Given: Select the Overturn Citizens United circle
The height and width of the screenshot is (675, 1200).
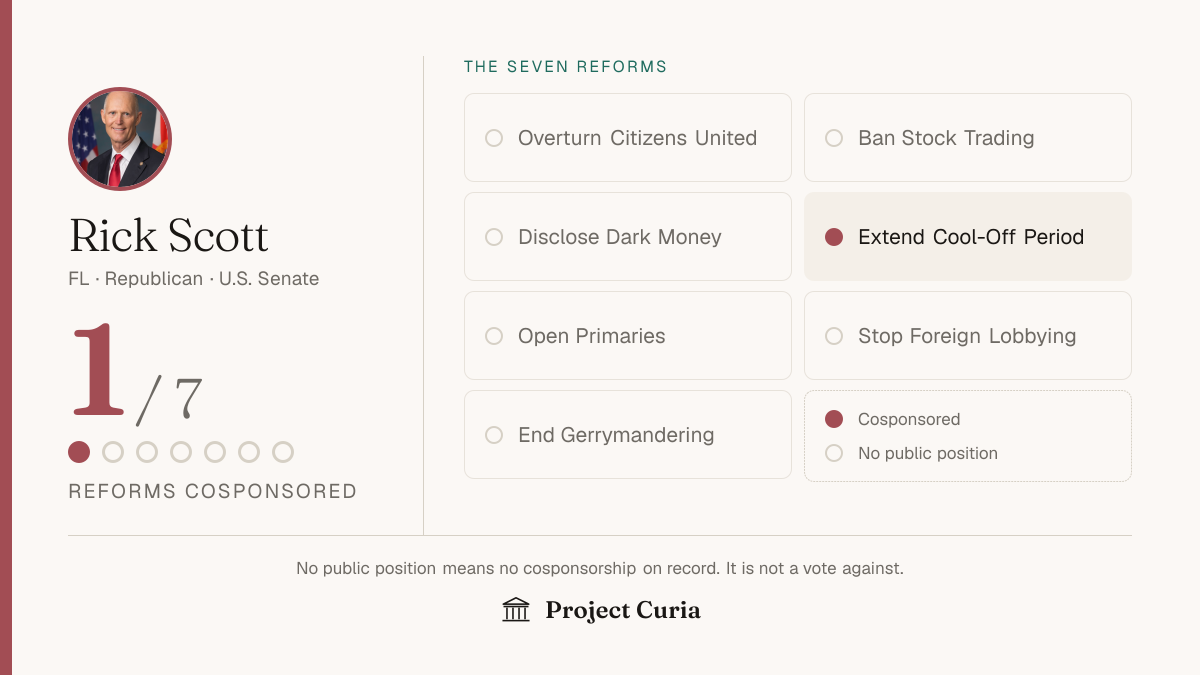Looking at the screenshot, I should (x=494, y=138).
